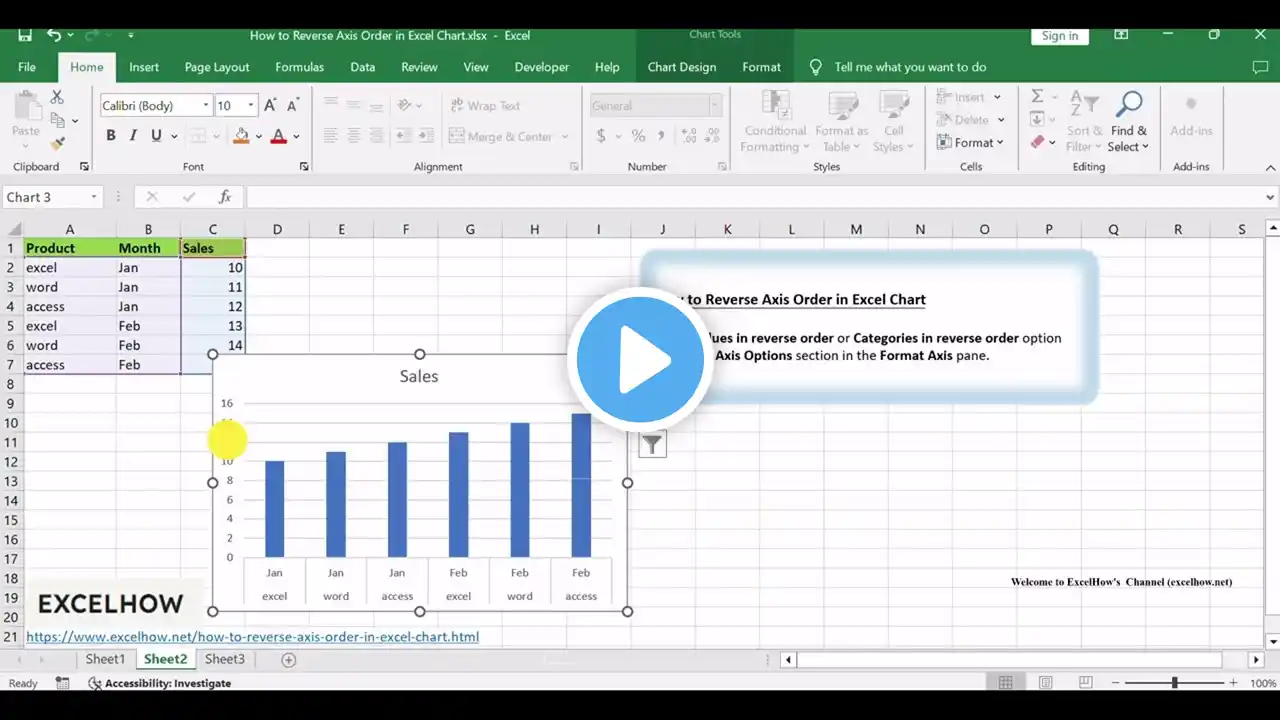Click the Insert Function fx icon
The image size is (1280, 720).
[x=225, y=197]
